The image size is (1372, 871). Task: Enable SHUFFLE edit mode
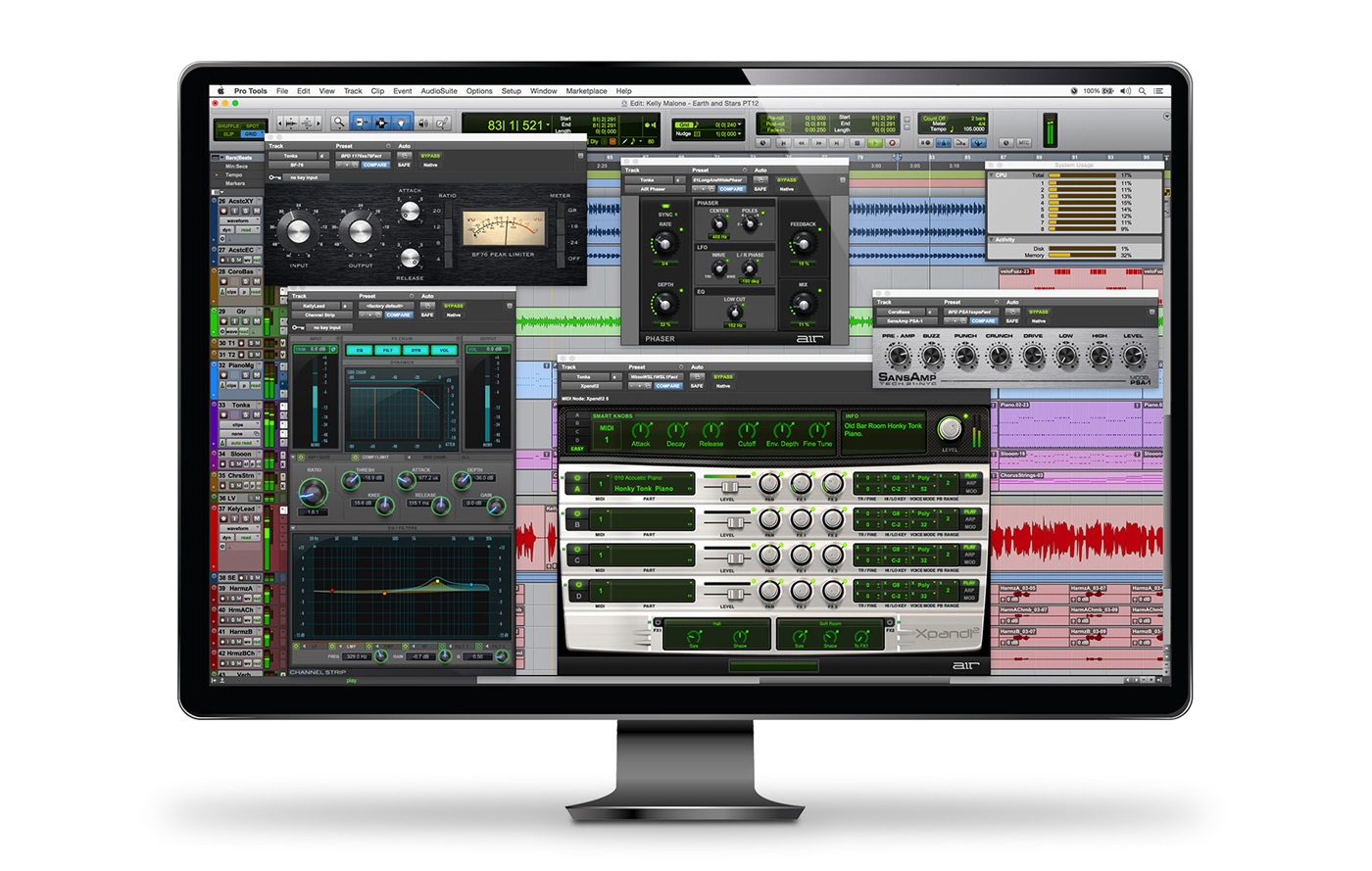[228, 125]
